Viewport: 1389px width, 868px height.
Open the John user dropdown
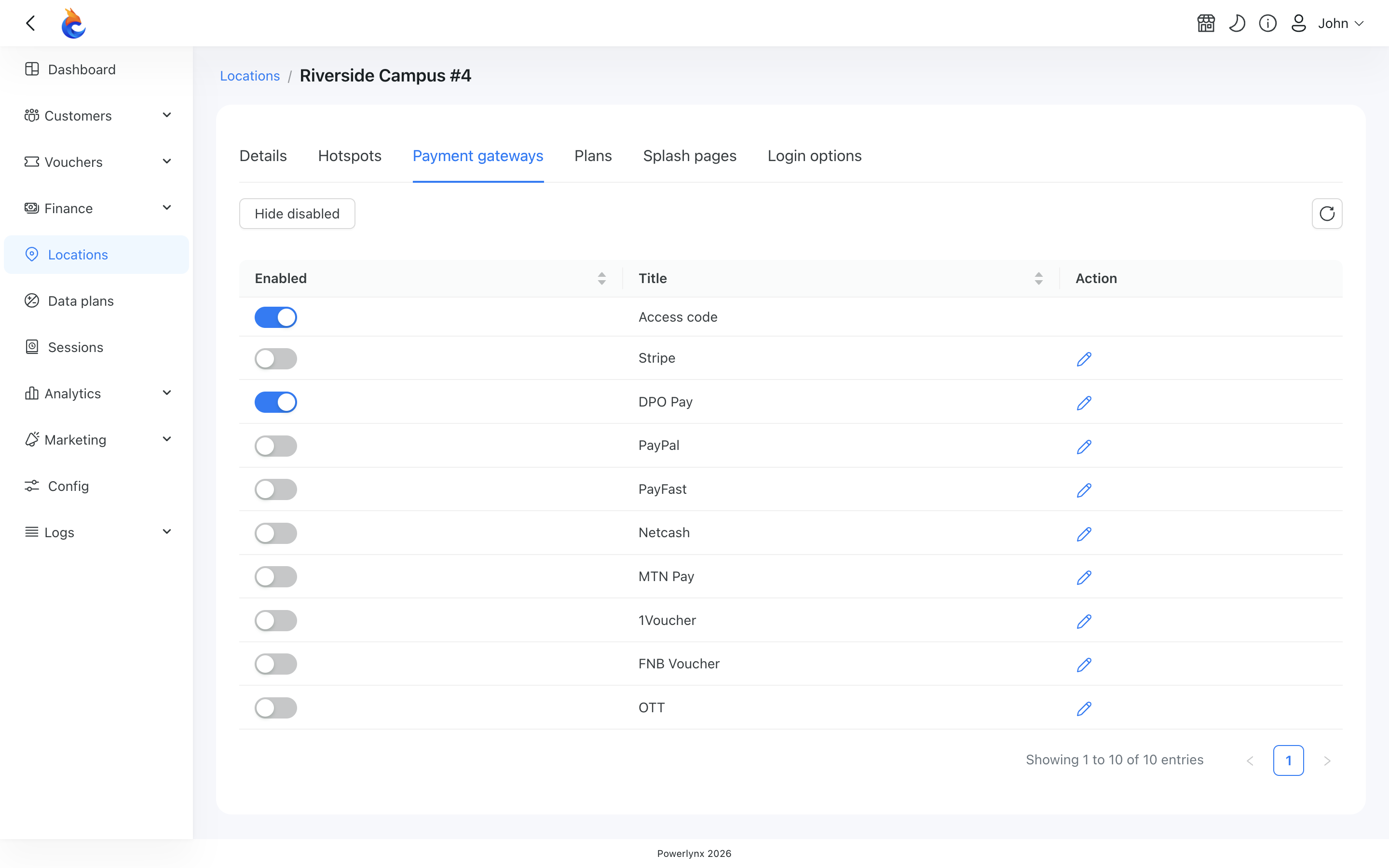tap(1340, 23)
